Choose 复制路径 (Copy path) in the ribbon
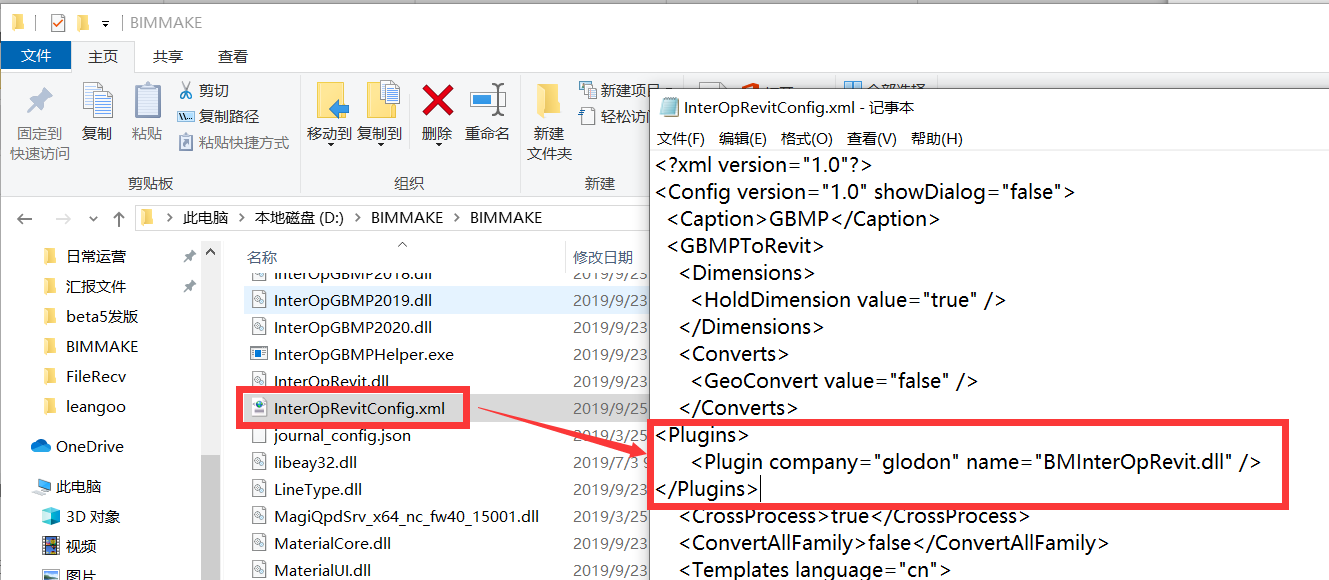This screenshot has width=1329, height=580. 218,116
